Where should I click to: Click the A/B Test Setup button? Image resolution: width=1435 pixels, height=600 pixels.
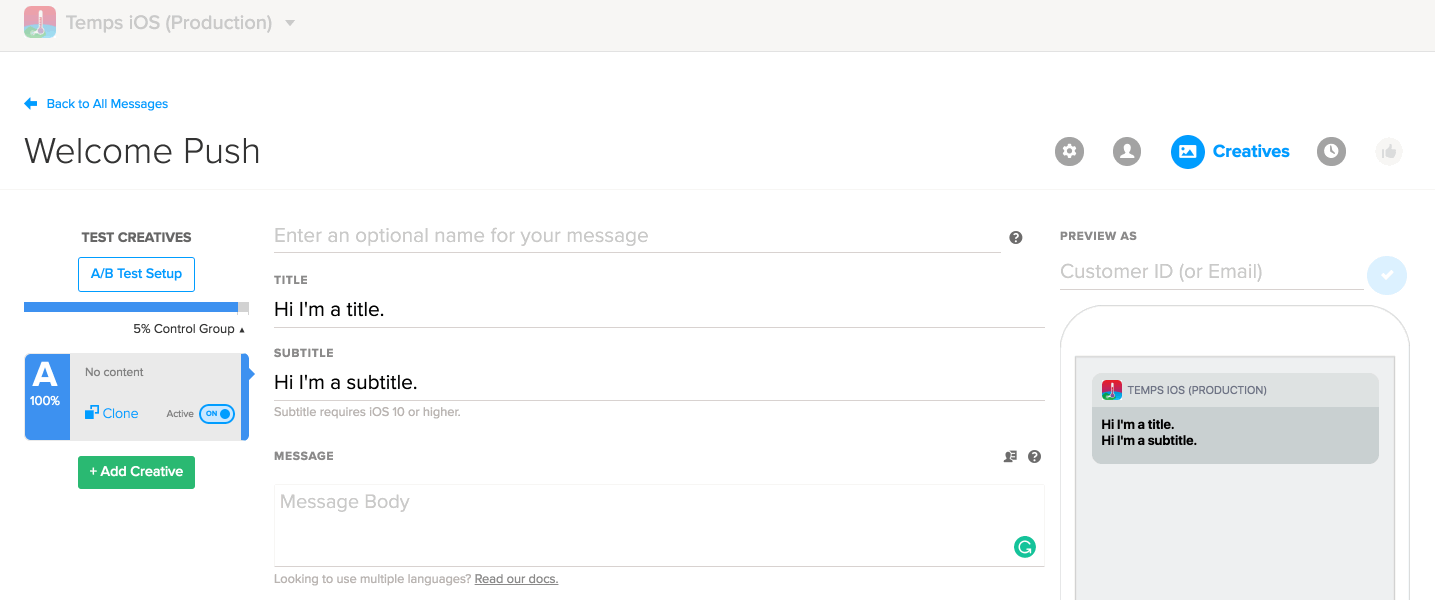pos(136,274)
